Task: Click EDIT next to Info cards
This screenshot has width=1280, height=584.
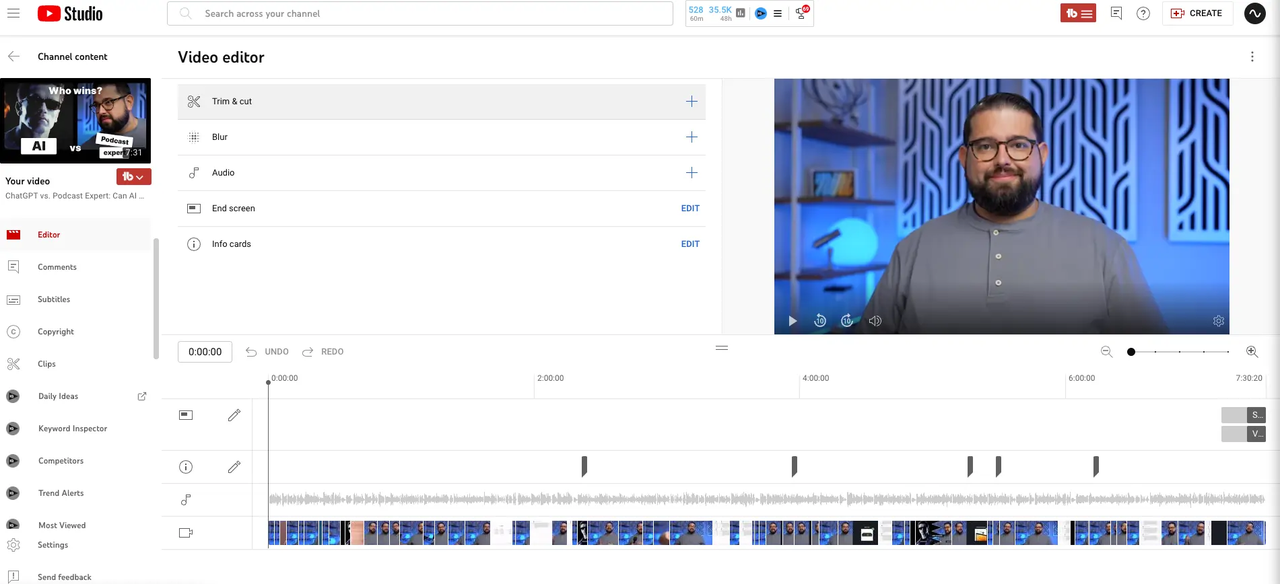Action: 690,244
